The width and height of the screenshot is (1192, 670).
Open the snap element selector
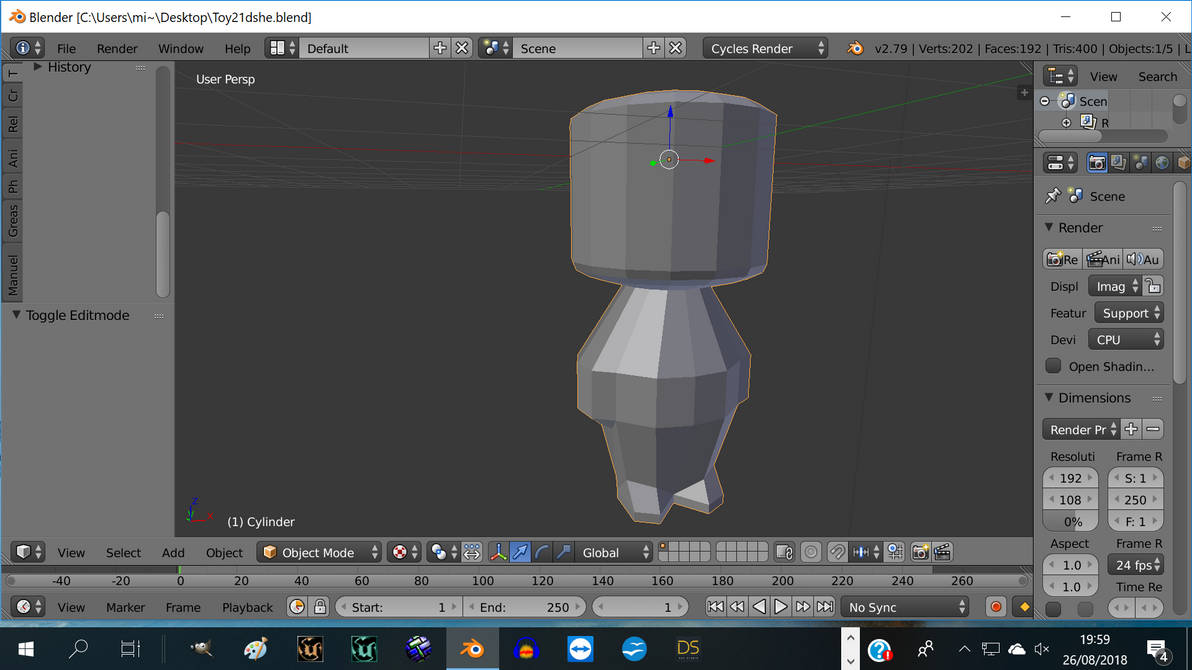click(x=866, y=552)
